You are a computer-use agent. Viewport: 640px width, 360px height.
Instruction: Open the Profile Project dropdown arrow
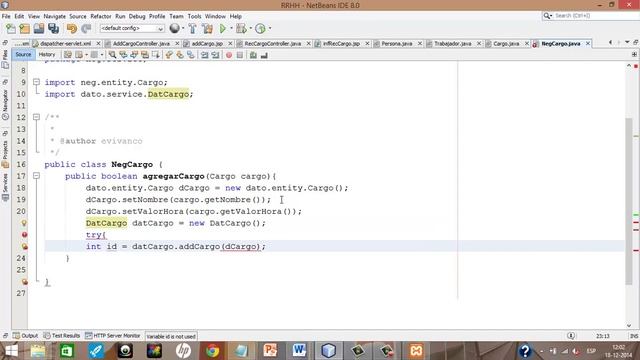270,28
